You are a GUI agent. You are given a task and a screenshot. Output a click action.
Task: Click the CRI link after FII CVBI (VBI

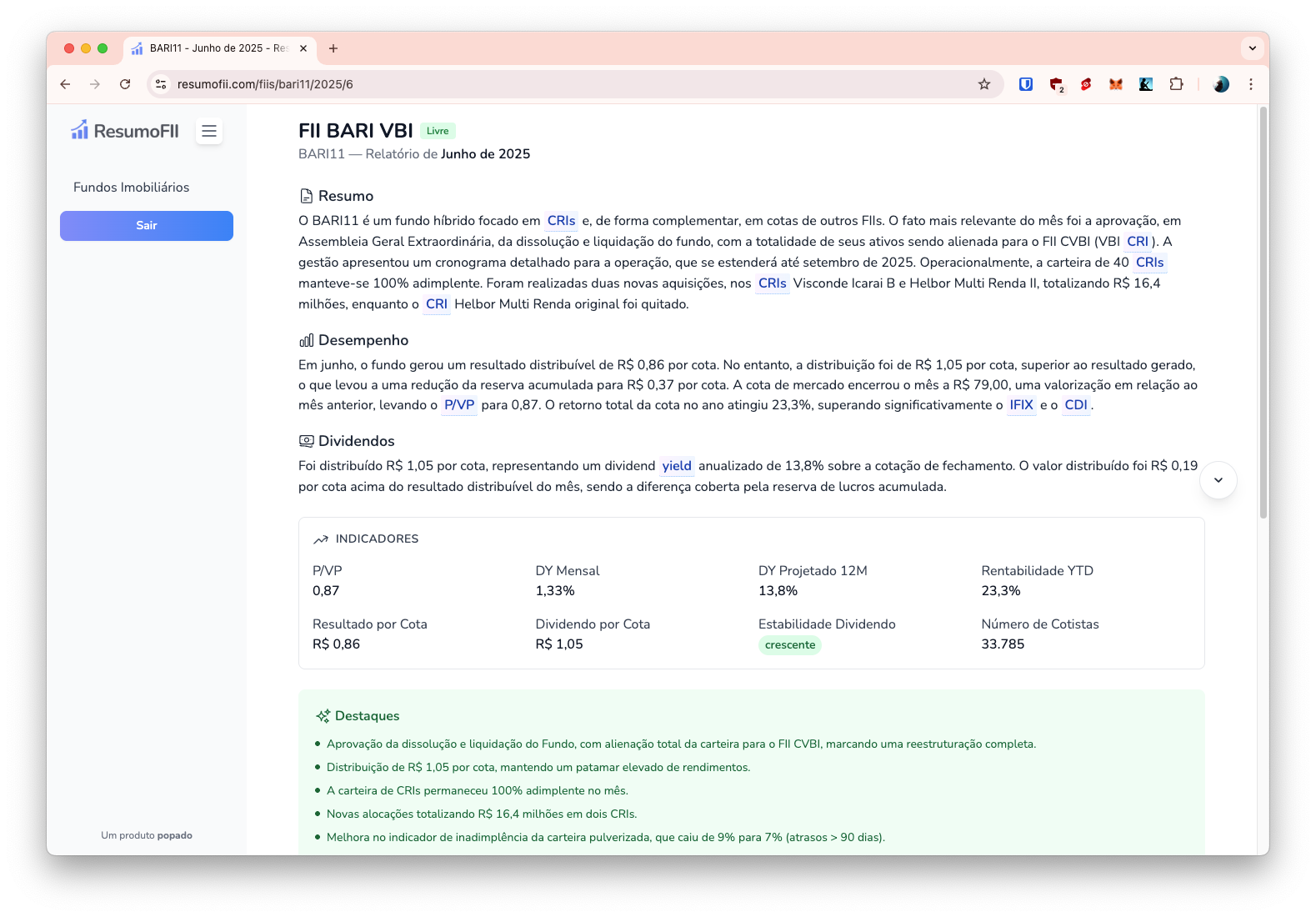coord(1138,242)
